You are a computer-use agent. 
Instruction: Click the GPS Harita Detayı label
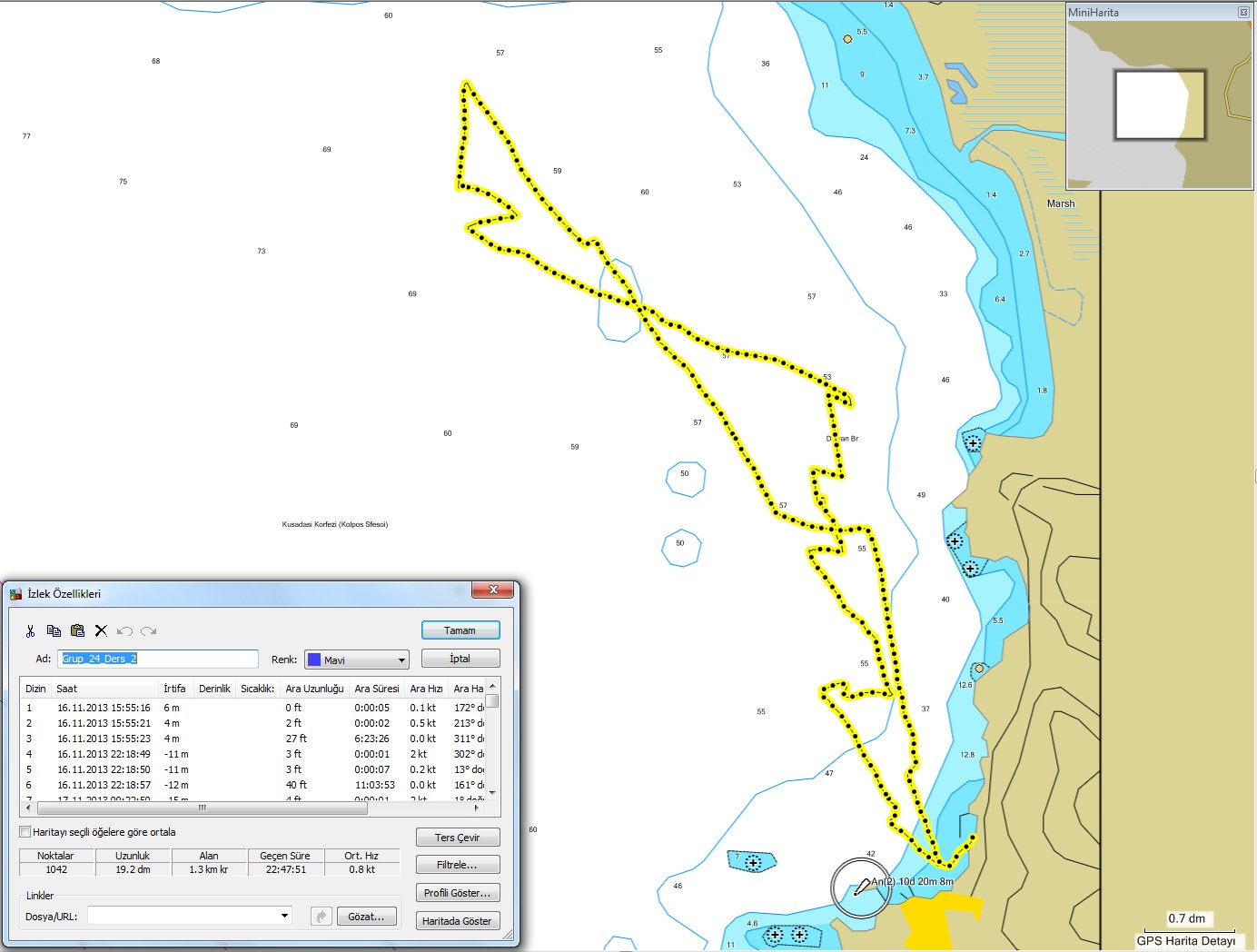click(x=1186, y=941)
